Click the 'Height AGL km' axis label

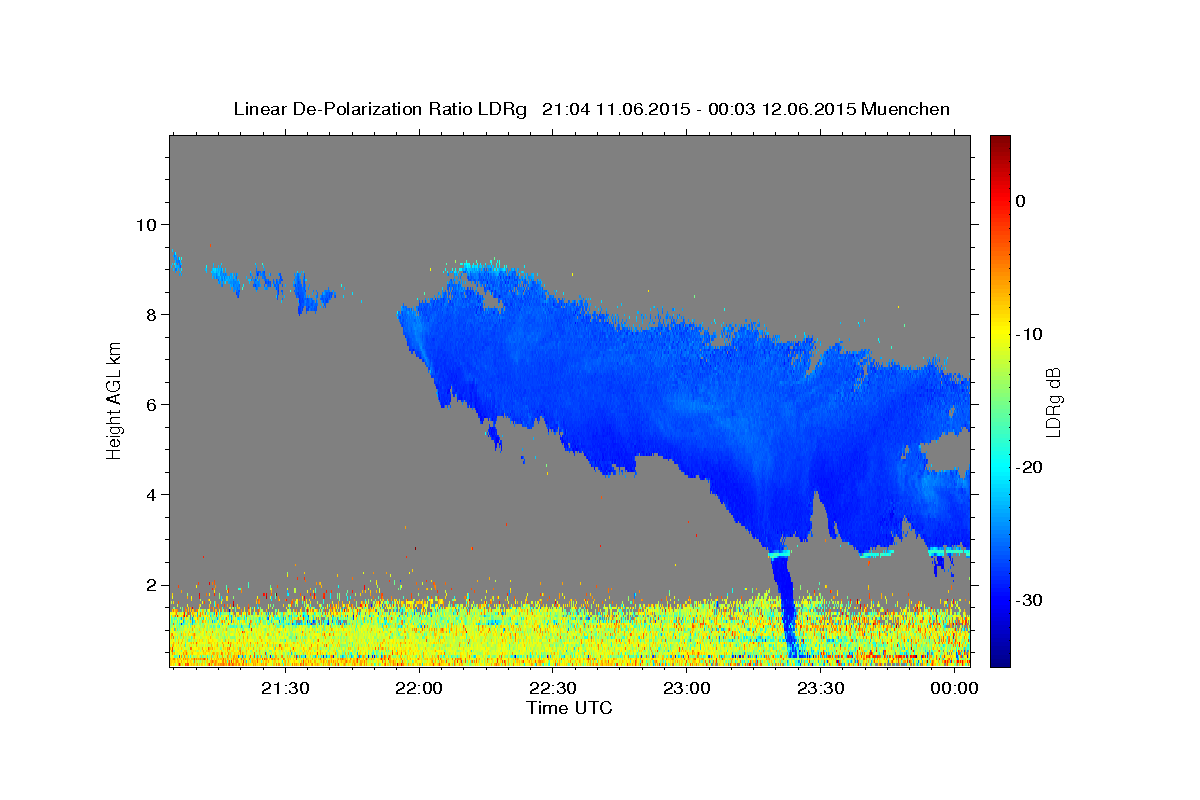115,400
